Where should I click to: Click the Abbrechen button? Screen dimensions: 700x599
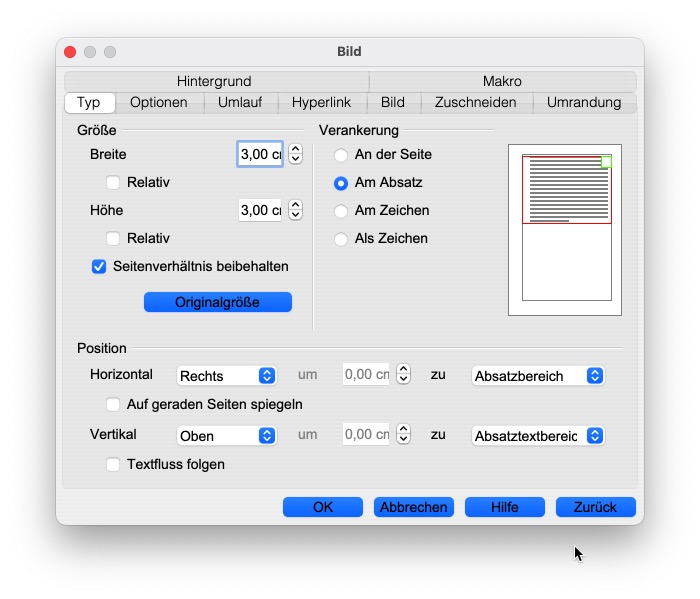pos(414,507)
